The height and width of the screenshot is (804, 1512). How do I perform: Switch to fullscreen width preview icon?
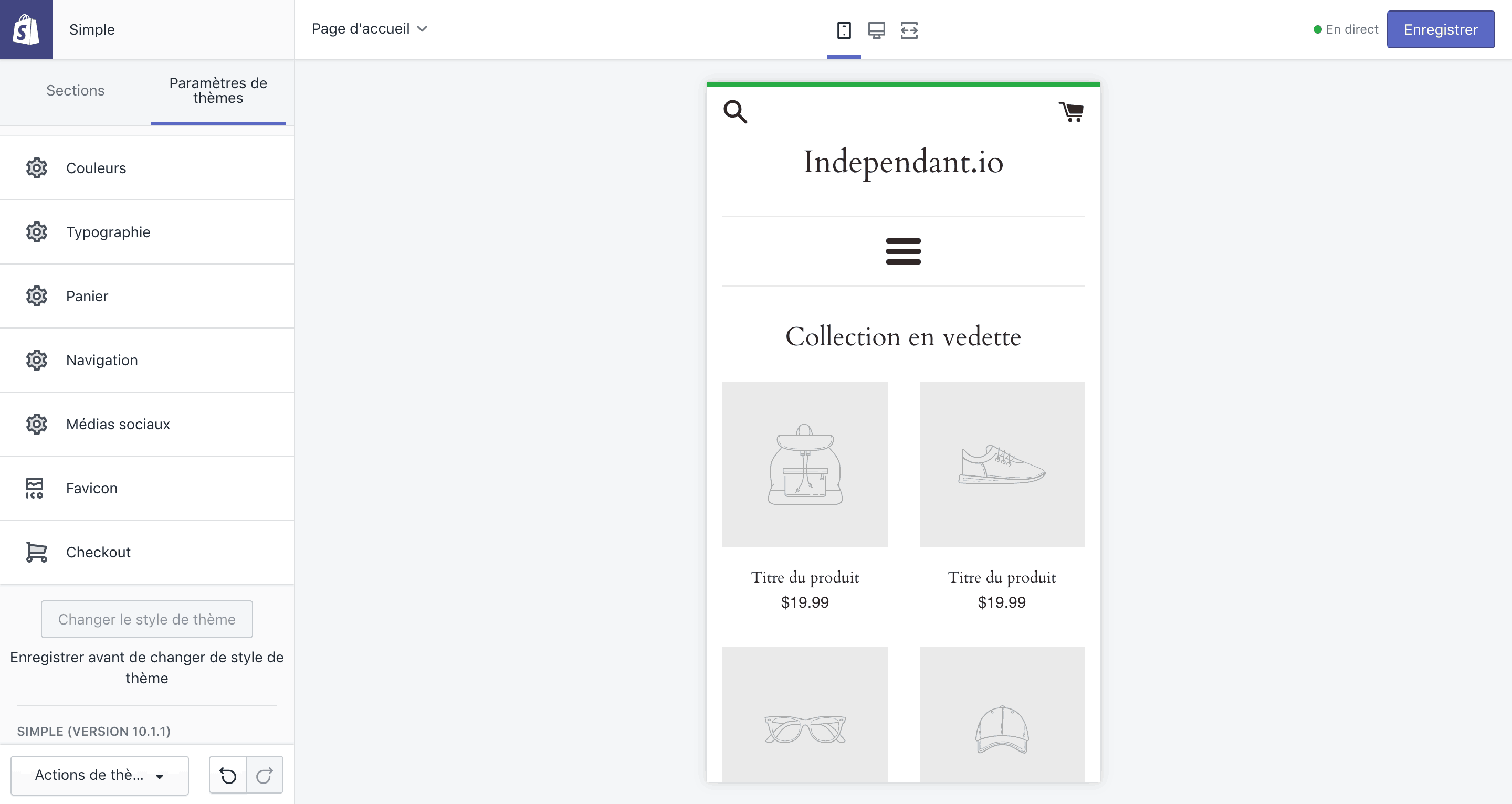909,30
